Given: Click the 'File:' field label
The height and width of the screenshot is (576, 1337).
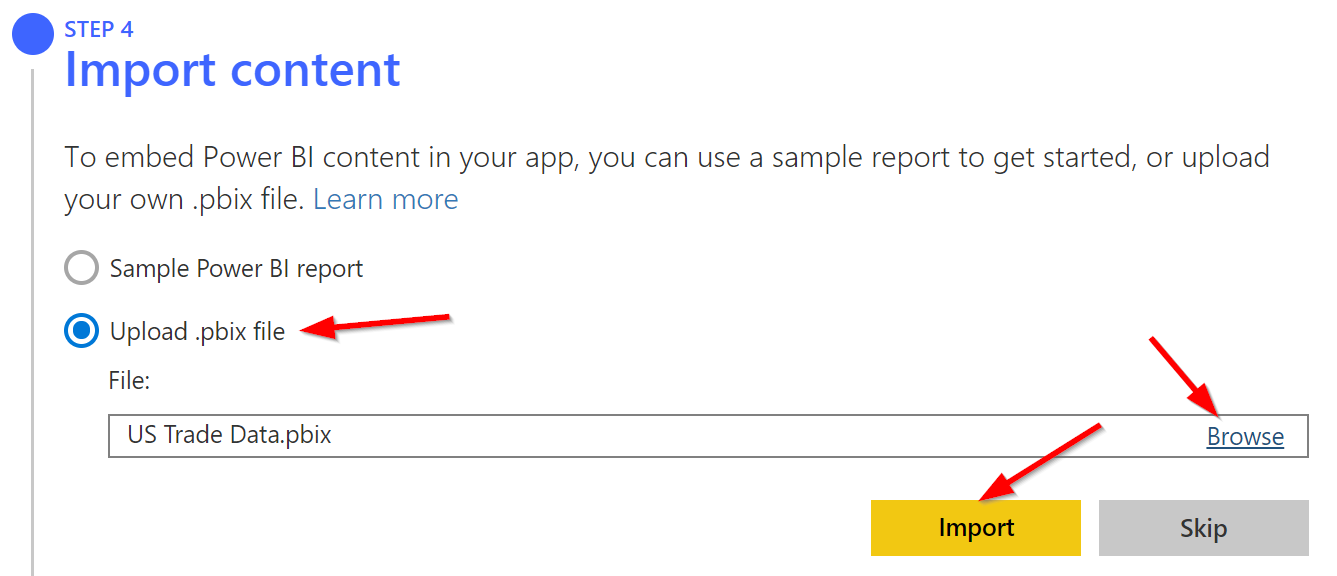Looking at the screenshot, I should pyautogui.click(x=129, y=380).
